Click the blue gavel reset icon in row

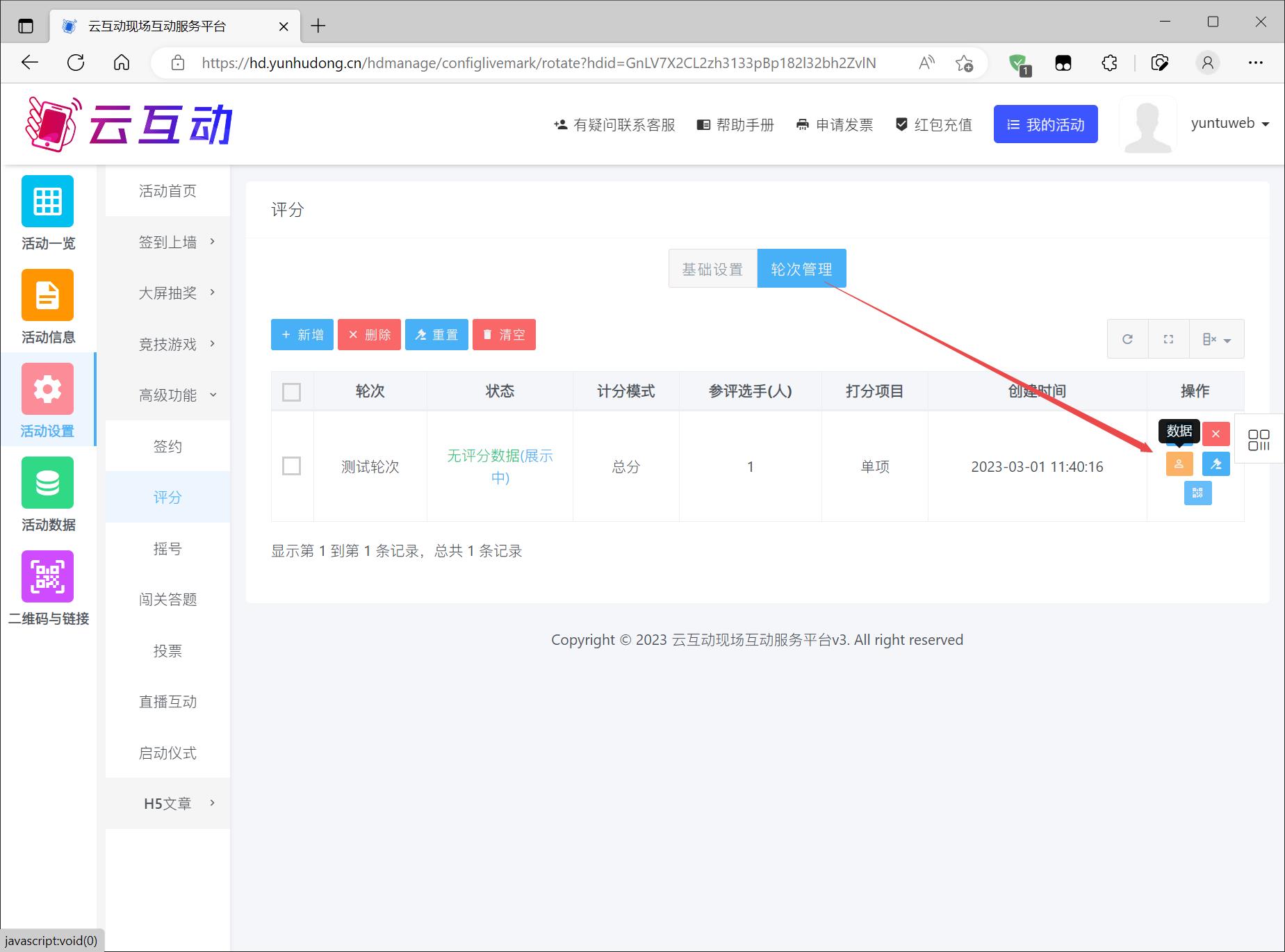[1216, 464]
